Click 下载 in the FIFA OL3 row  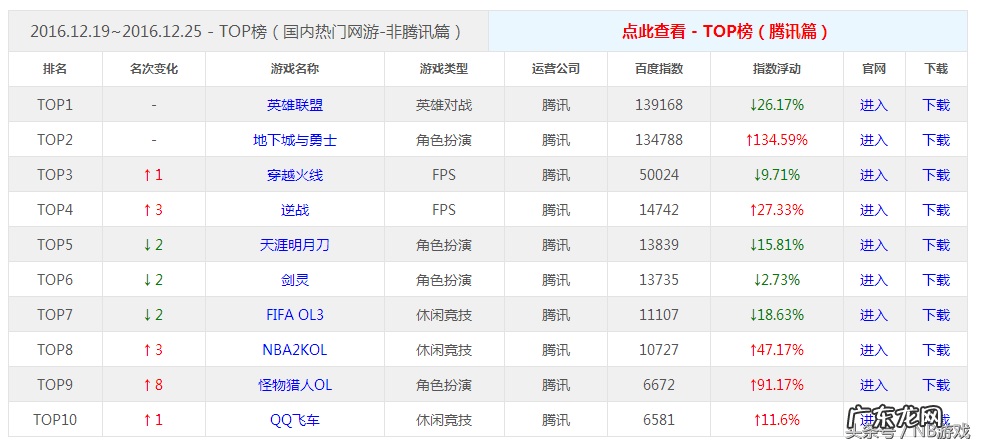tap(936, 315)
